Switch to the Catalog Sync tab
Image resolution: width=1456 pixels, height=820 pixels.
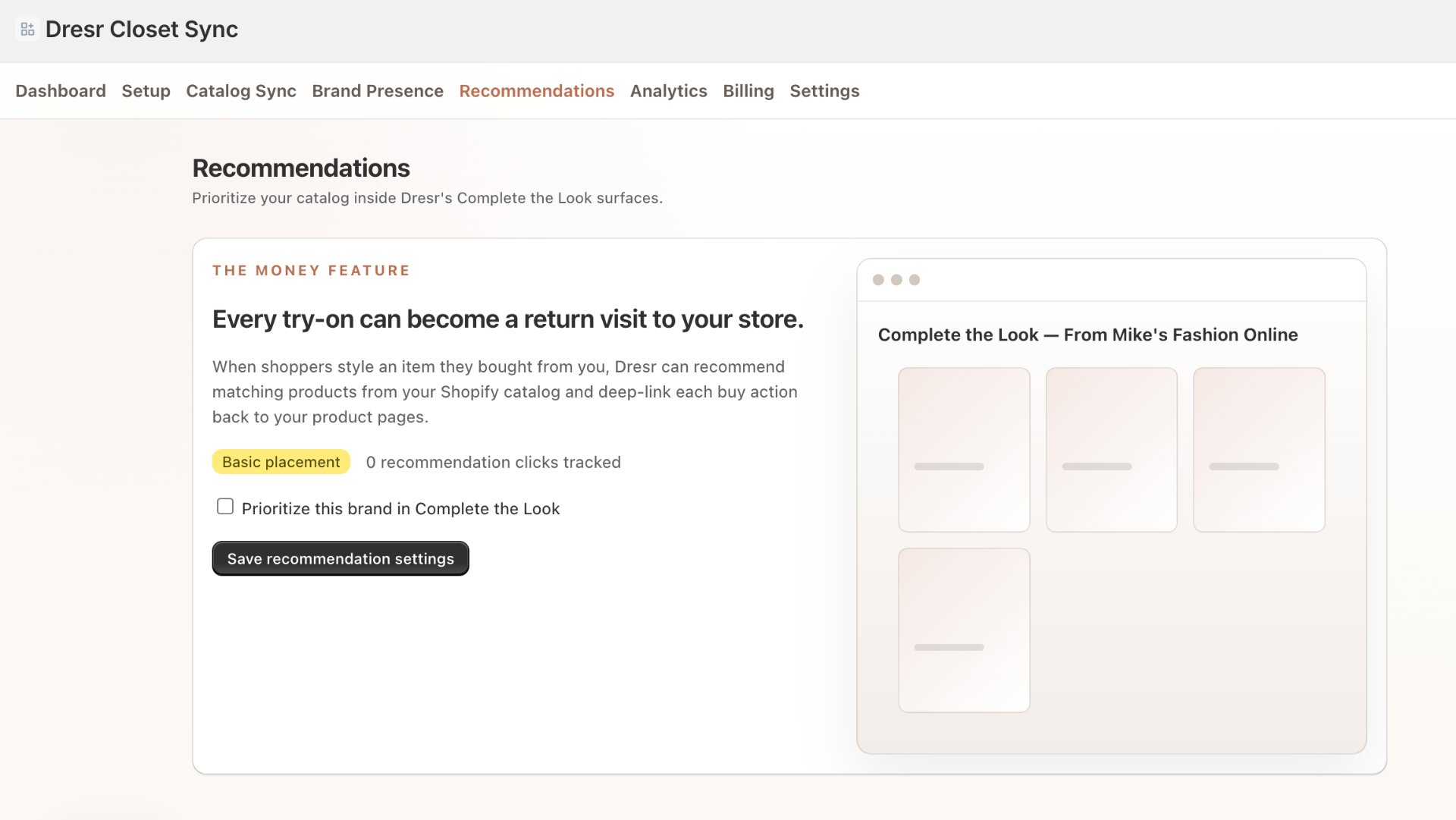241,91
